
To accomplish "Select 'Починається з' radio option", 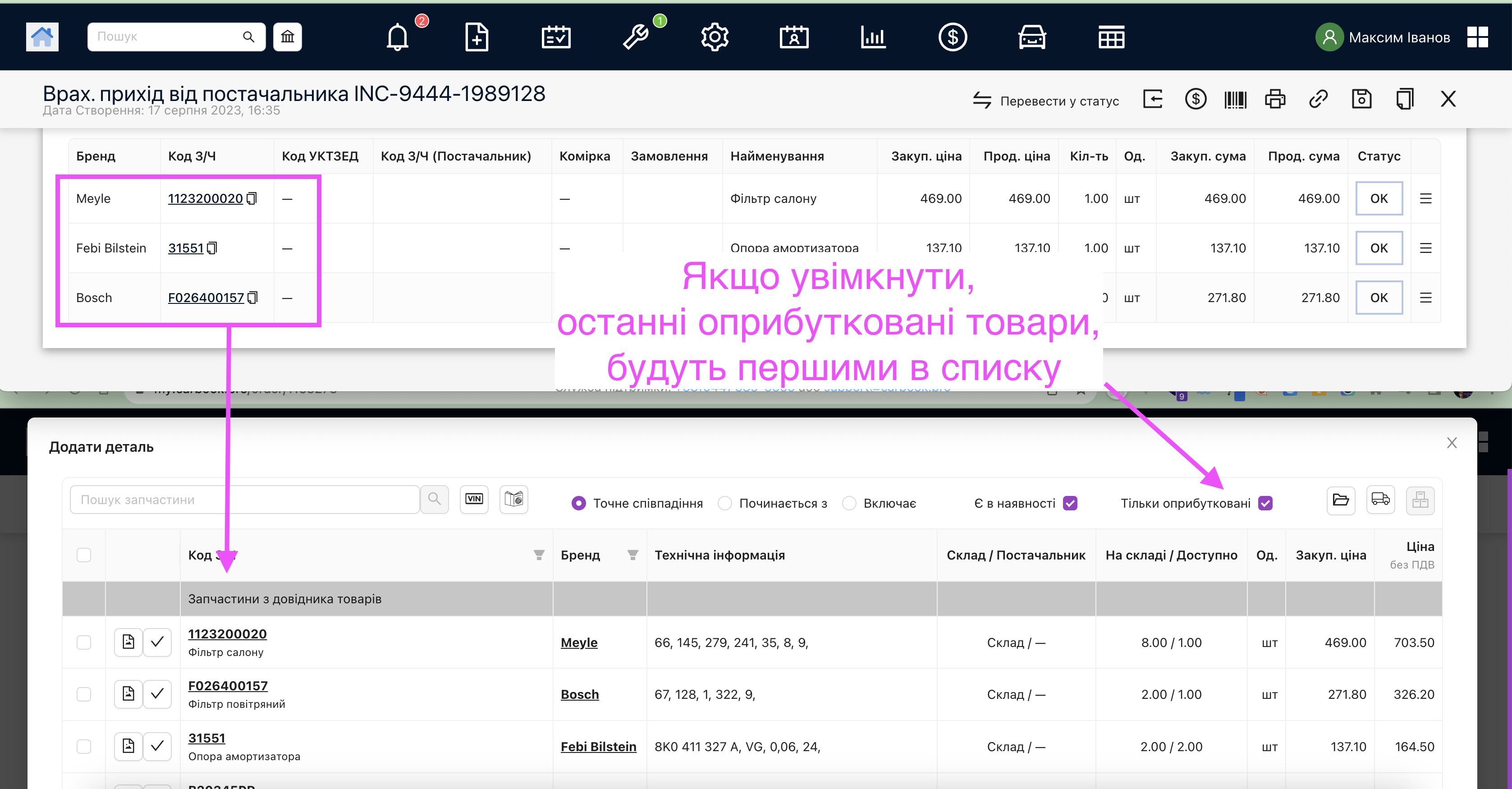I will (725, 503).
